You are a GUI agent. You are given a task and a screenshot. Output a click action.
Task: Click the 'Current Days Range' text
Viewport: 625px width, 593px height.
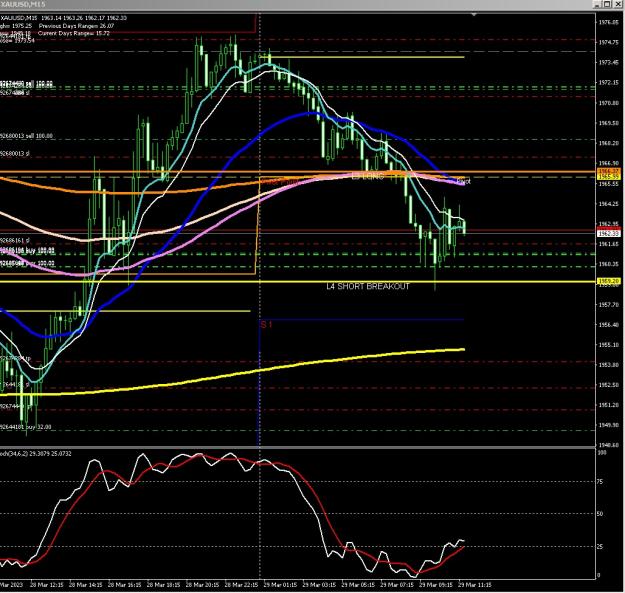coord(74,33)
